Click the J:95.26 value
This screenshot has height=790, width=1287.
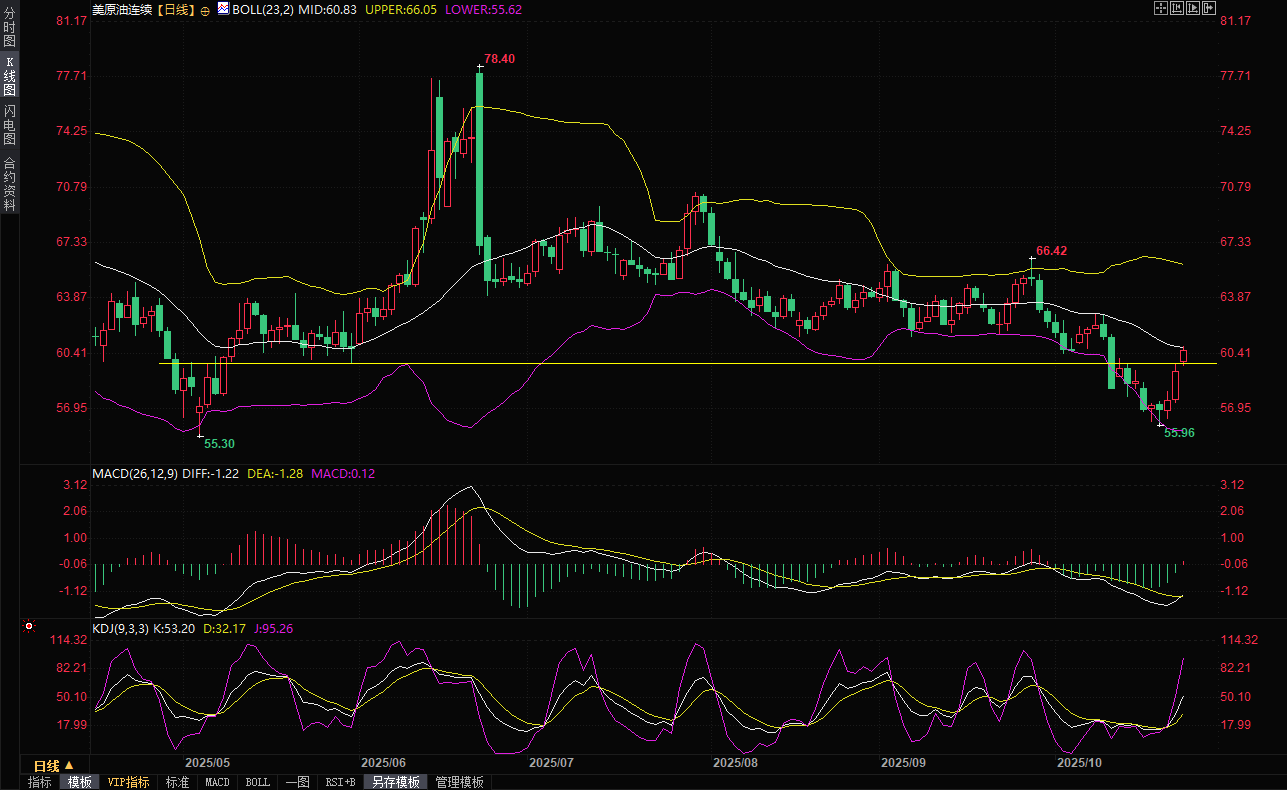click(x=272, y=629)
